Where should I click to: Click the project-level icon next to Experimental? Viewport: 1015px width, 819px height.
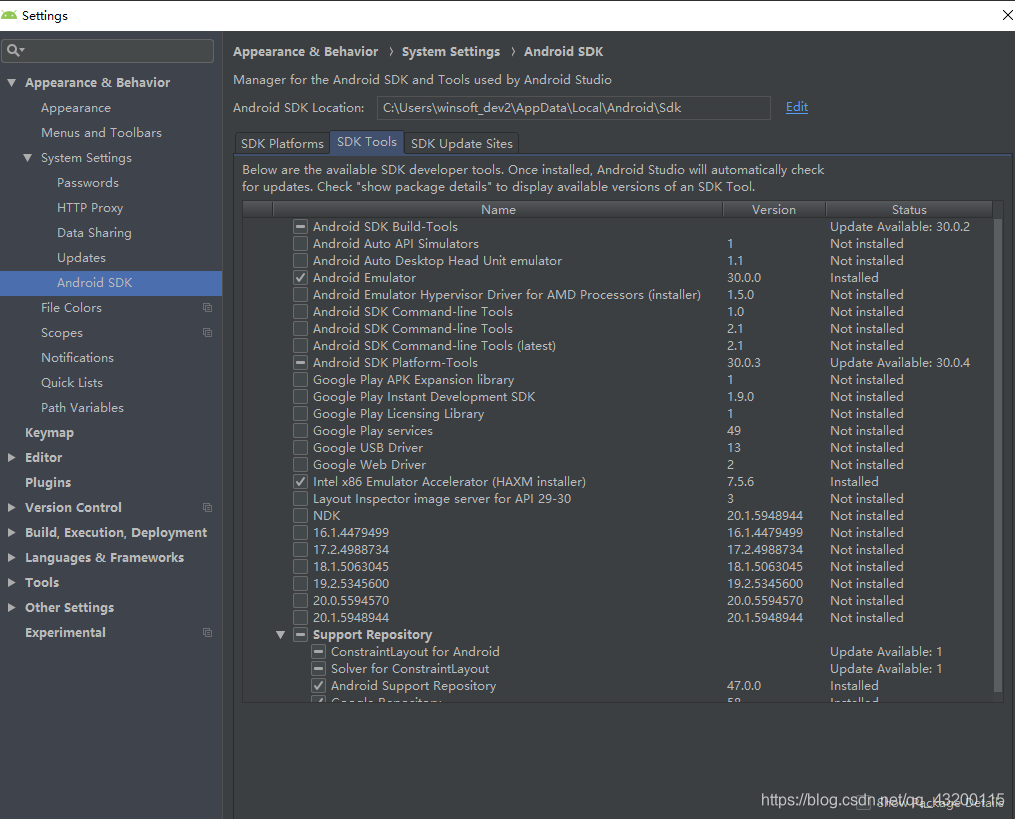(207, 633)
